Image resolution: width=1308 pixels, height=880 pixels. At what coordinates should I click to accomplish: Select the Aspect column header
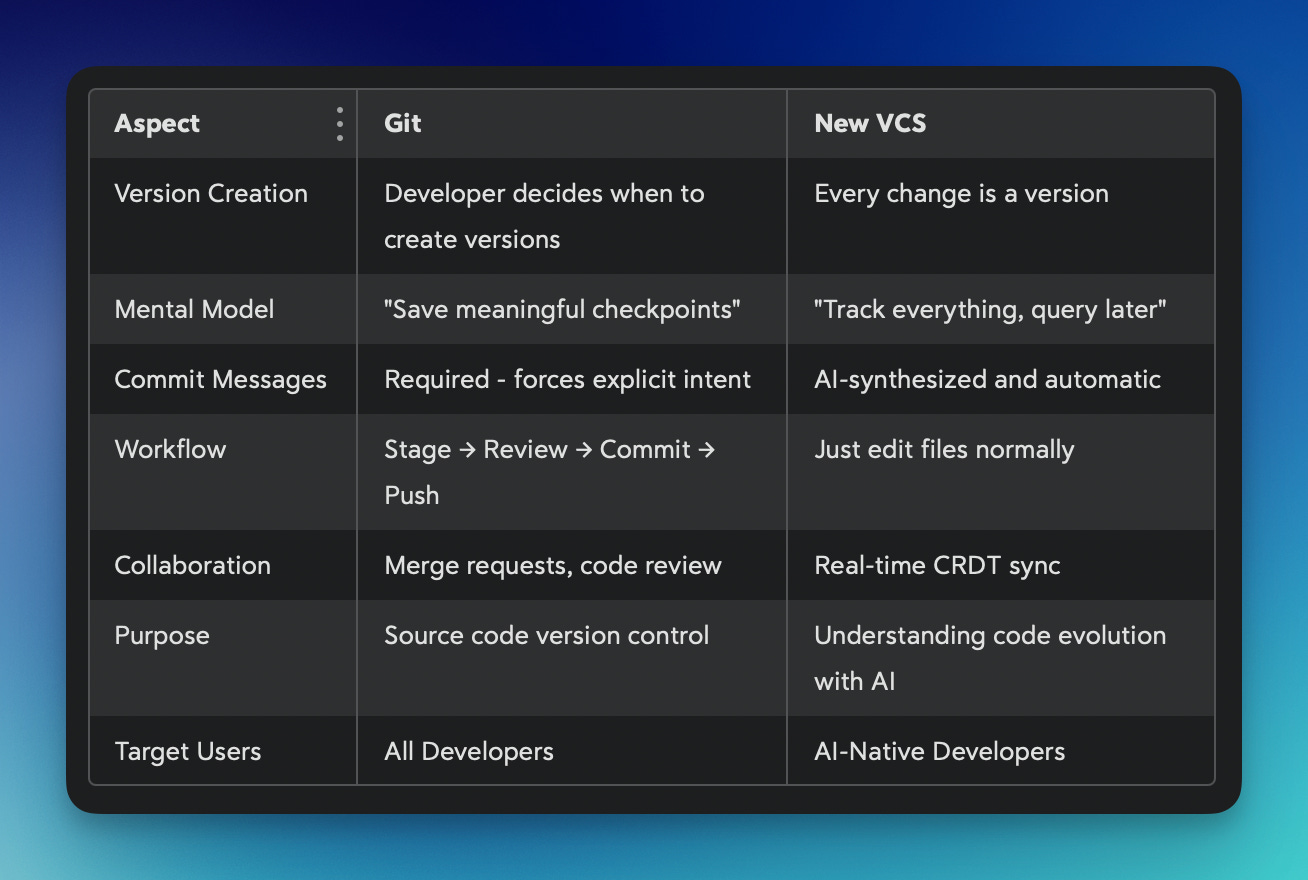coord(223,124)
